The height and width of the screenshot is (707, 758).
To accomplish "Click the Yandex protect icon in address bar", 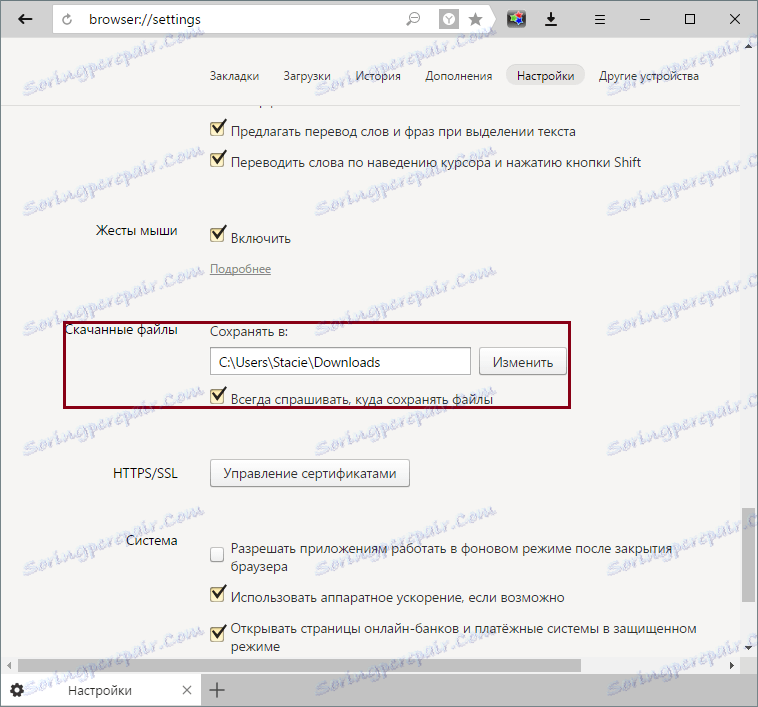I will click(449, 19).
